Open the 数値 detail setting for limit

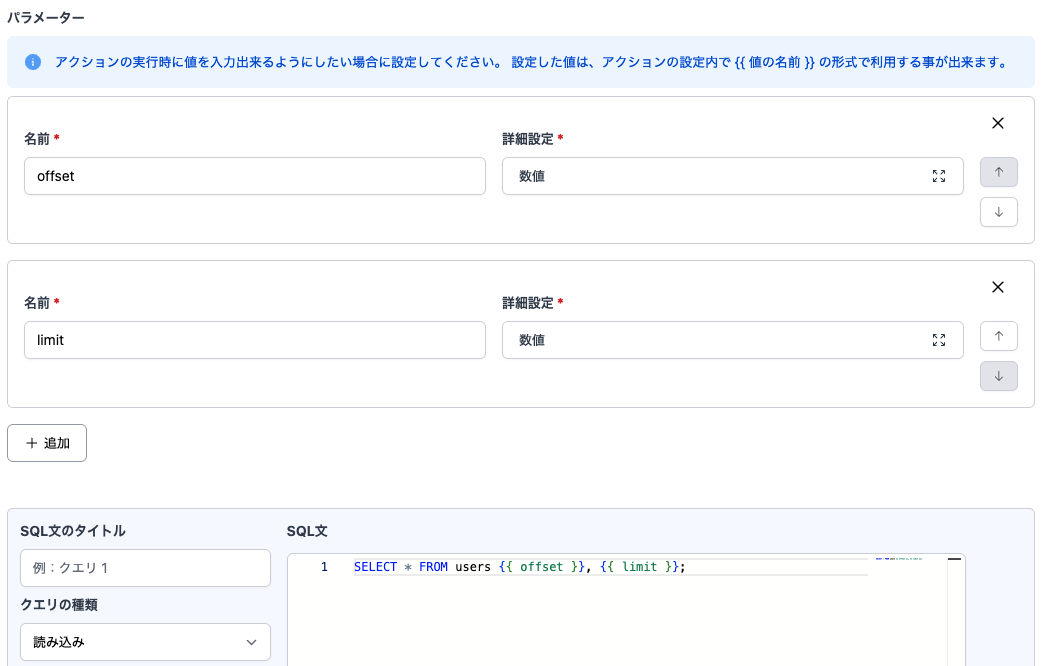pos(732,340)
